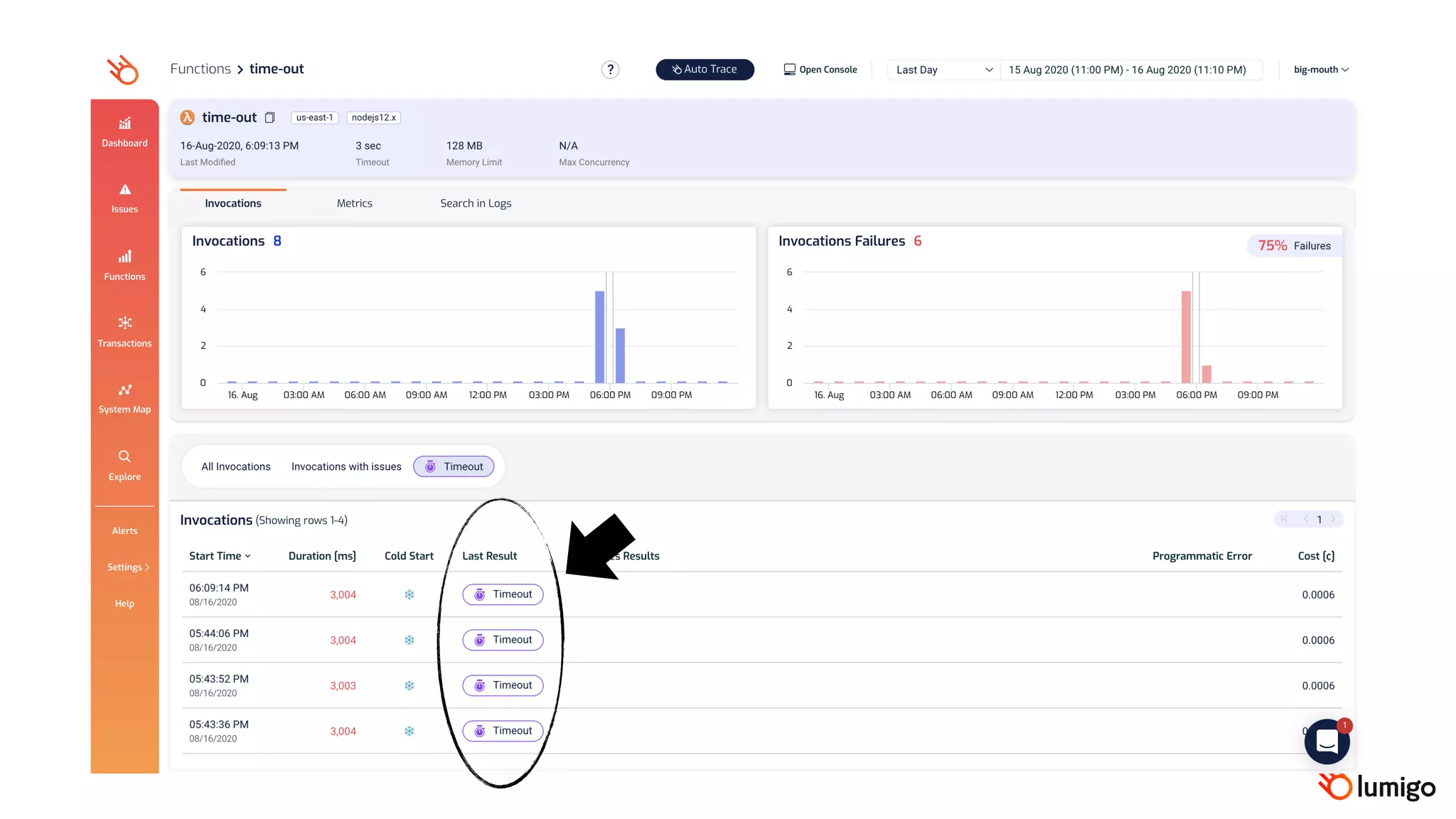Filter by Invocations with issues

click(x=346, y=466)
